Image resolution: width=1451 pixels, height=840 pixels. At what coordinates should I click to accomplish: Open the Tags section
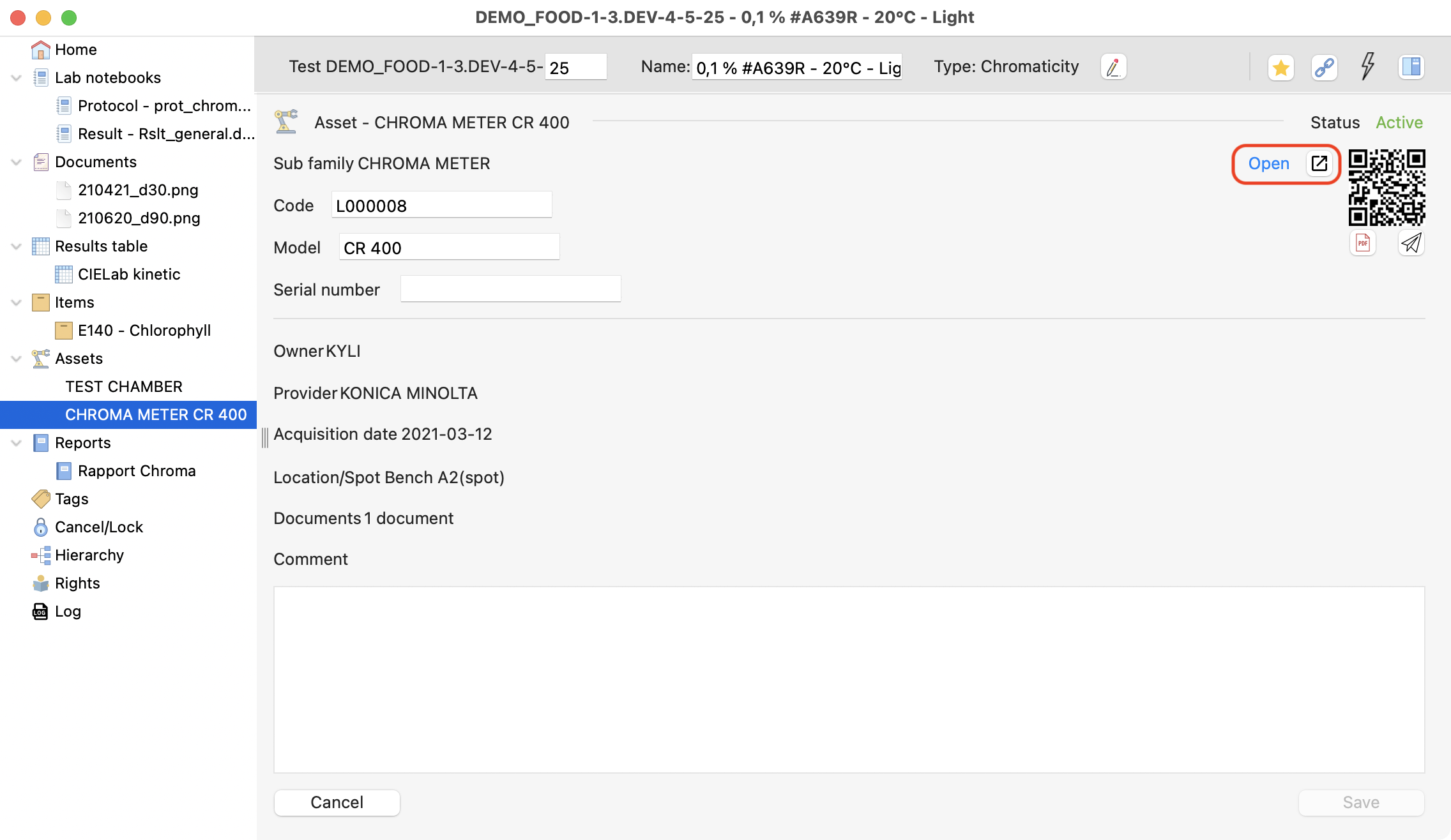tap(72, 499)
